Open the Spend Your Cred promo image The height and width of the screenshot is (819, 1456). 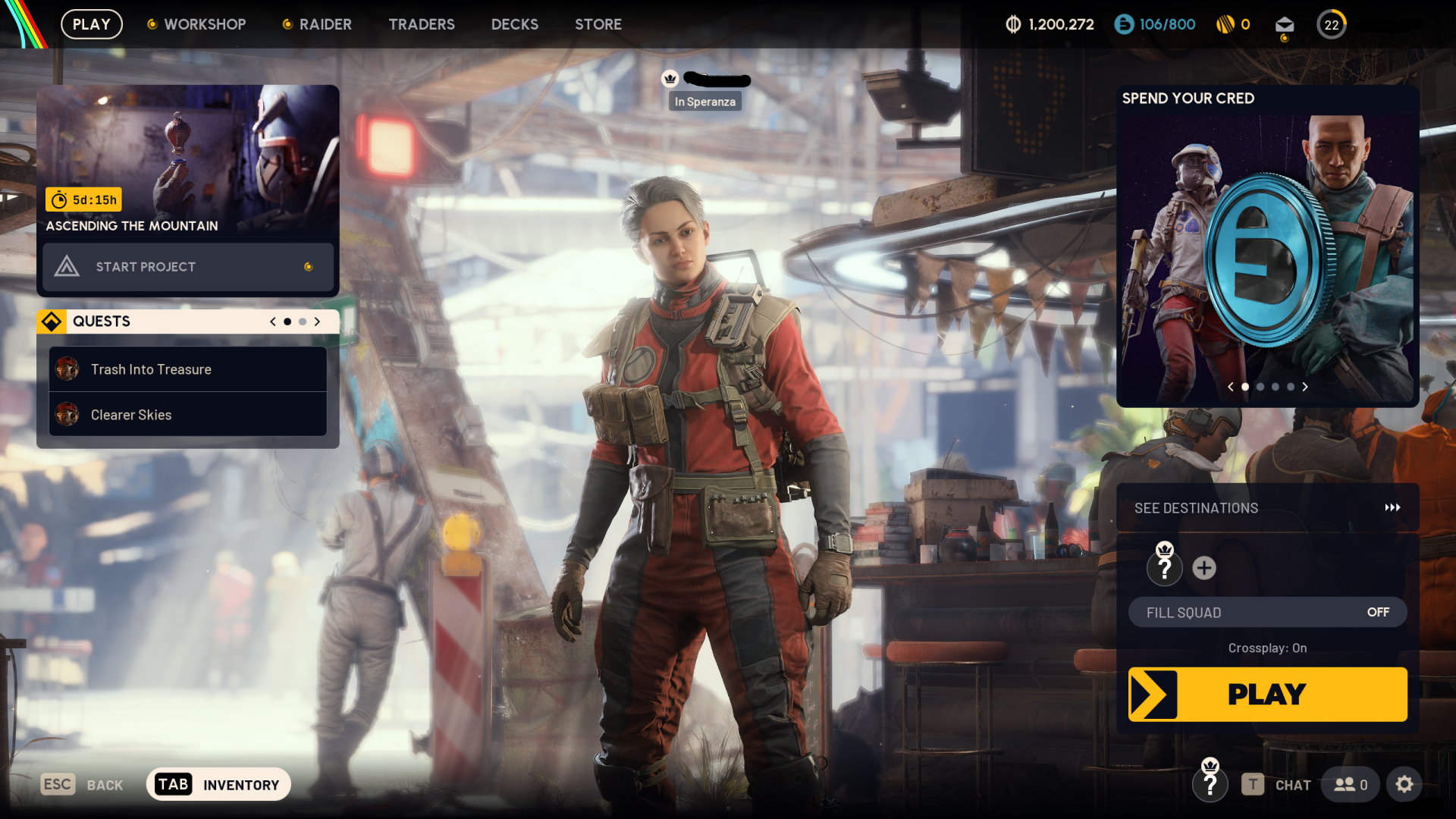(x=1267, y=258)
